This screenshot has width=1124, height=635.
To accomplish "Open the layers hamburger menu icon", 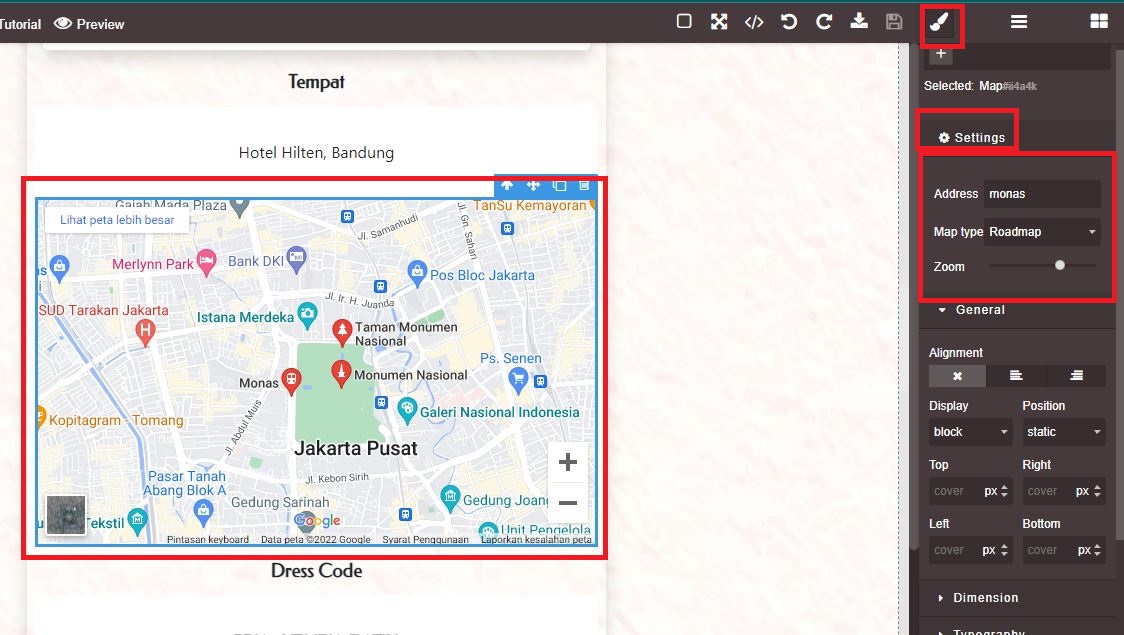I will pyautogui.click(x=1019, y=22).
